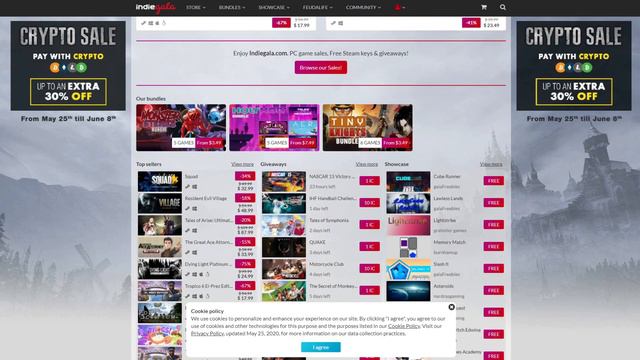Open the Monster bundle thumbnail
The height and width of the screenshot is (360, 640).
coord(181,127)
